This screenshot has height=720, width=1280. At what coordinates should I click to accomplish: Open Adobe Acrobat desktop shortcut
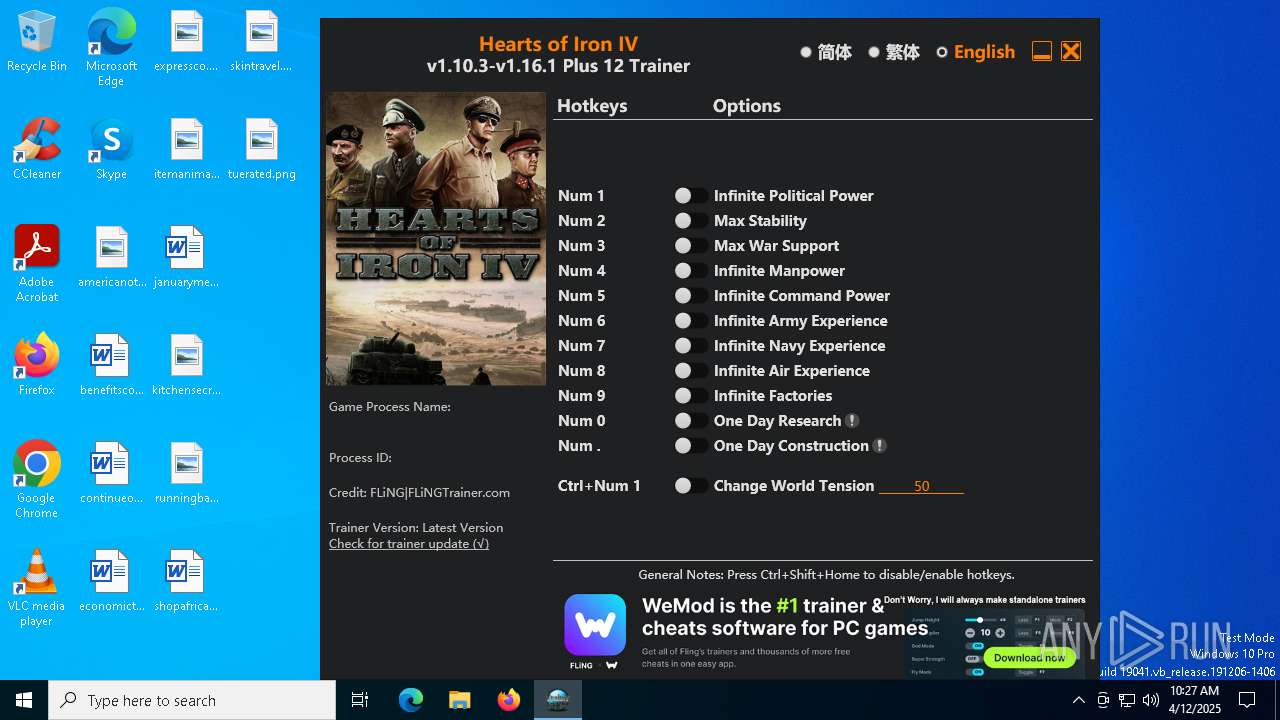point(37,264)
